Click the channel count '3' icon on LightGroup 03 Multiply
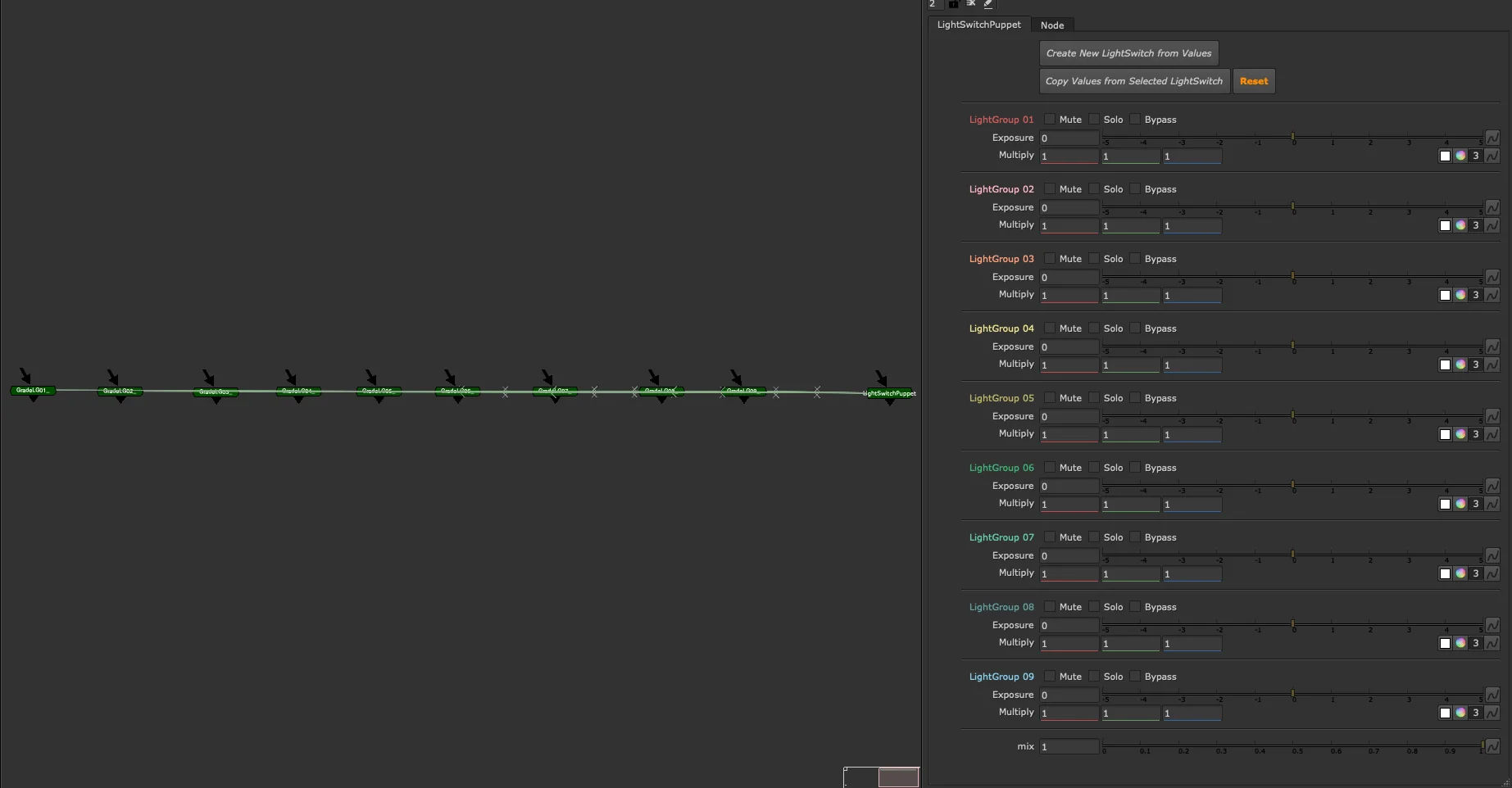The width and height of the screenshot is (1512, 788). click(x=1475, y=295)
